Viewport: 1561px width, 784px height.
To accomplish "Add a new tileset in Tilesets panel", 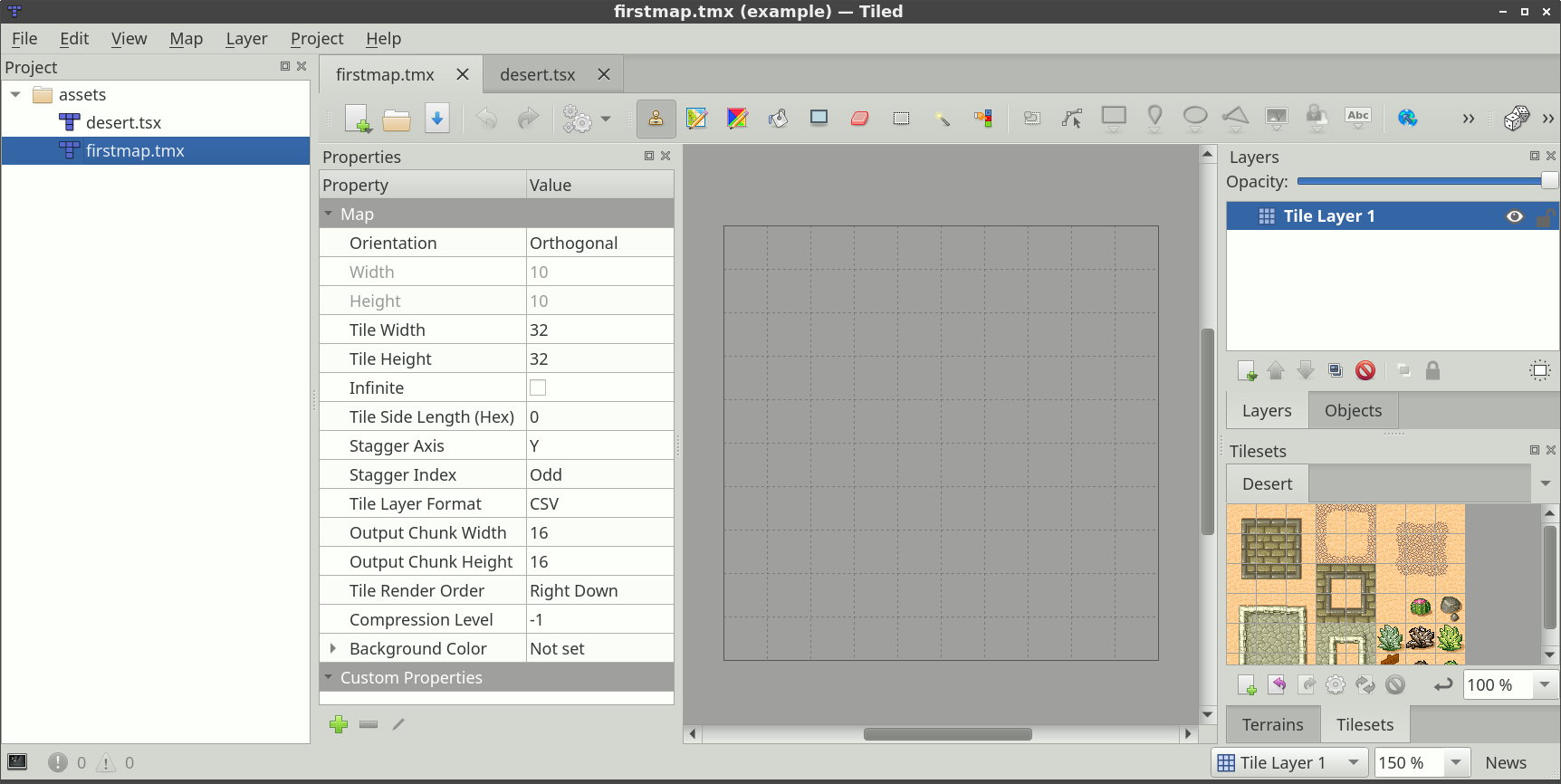I will [x=1247, y=685].
